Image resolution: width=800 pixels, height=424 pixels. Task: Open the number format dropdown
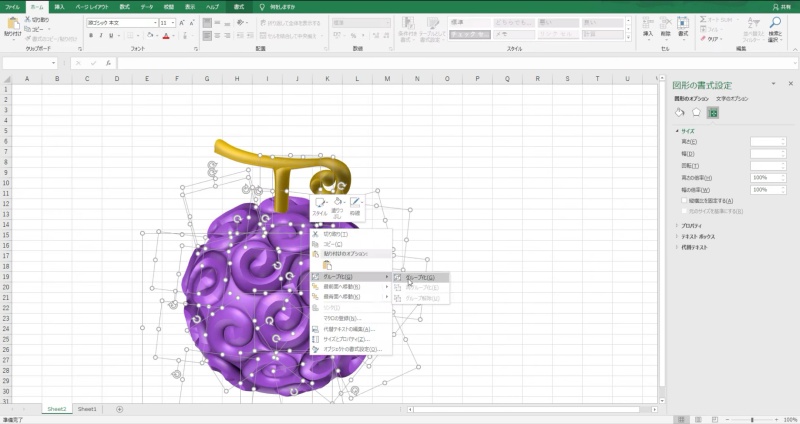tap(388, 23)
